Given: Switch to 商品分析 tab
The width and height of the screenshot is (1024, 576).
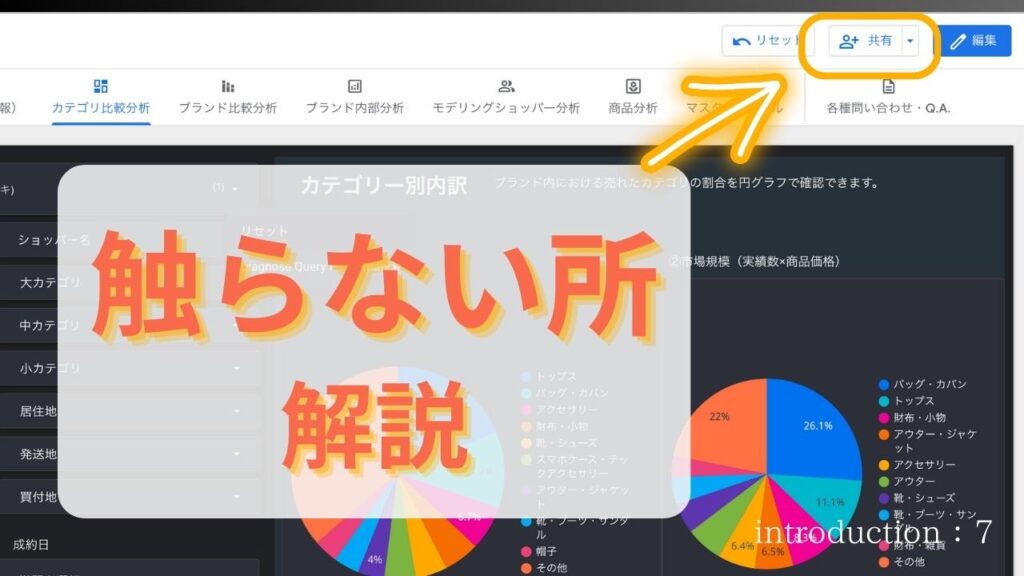Looking at the screenshot, I should click(x=633, y=98).
